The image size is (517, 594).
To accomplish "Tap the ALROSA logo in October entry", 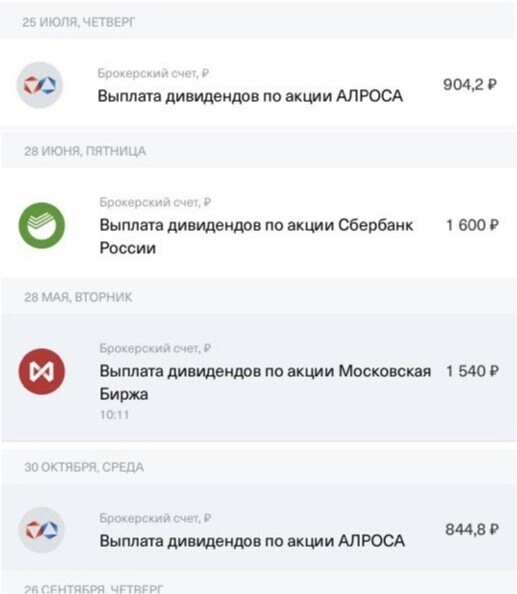I will pyautogui.click(x=42, y=530).
